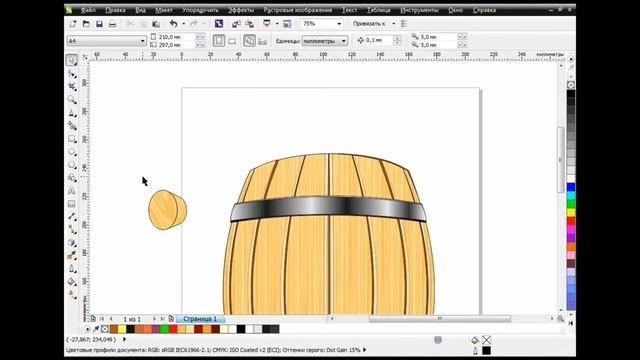Expand the Application Launcher dropdown arrow
The height and width of the screenshot is (360, 640).
click(277, 24)
